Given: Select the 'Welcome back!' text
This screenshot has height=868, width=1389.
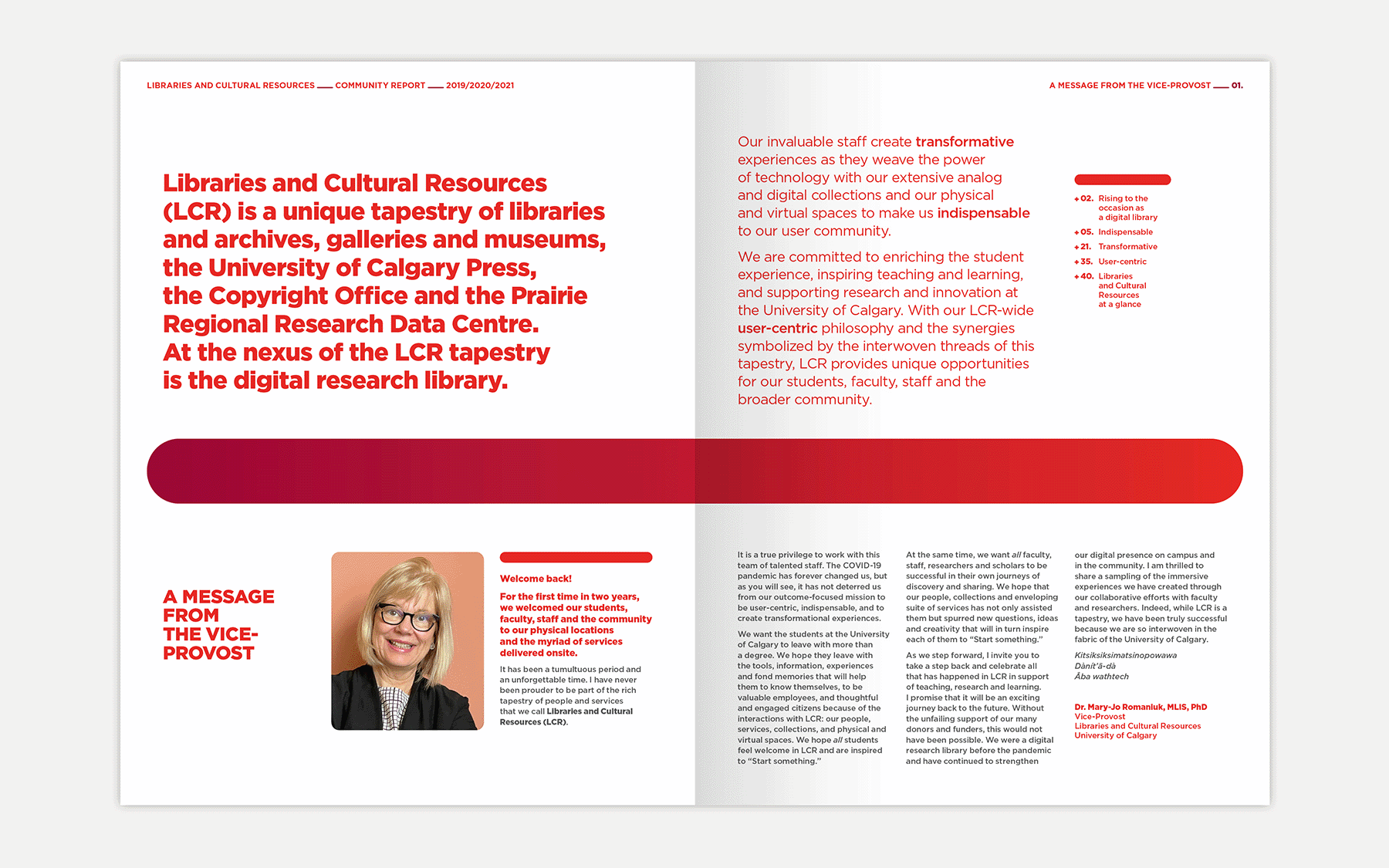Looking at the screenshot, I should click(x=536, y=579).
